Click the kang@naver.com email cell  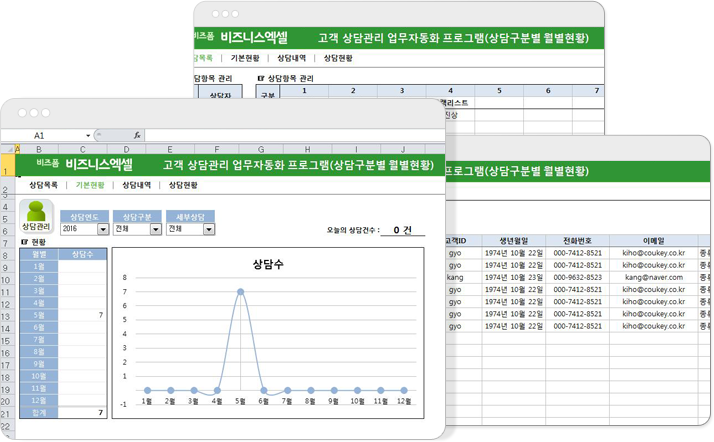tap(653, 277)
